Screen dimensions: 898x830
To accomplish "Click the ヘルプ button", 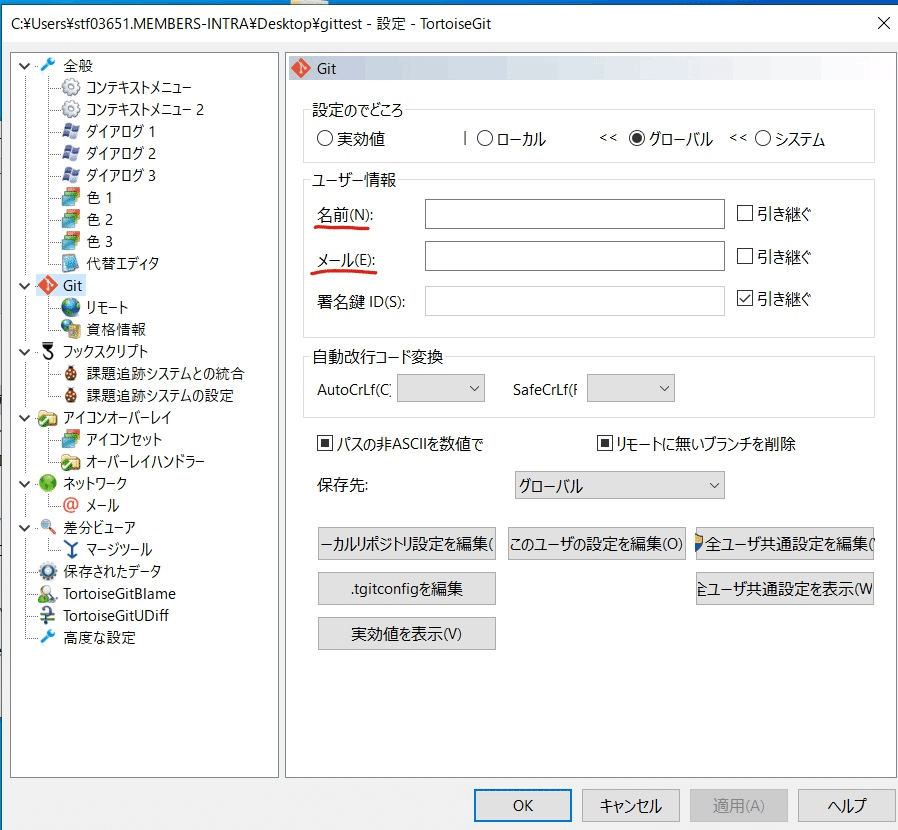I will point(846,805).
